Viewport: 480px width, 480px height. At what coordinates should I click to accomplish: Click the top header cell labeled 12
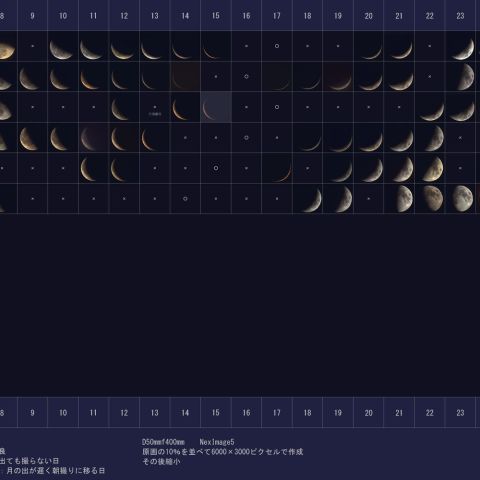tap(124, 15)
